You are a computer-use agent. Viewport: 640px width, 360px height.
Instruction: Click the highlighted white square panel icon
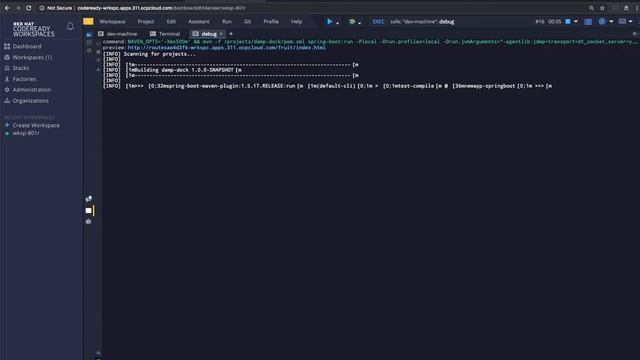click(x=89, y=211)
